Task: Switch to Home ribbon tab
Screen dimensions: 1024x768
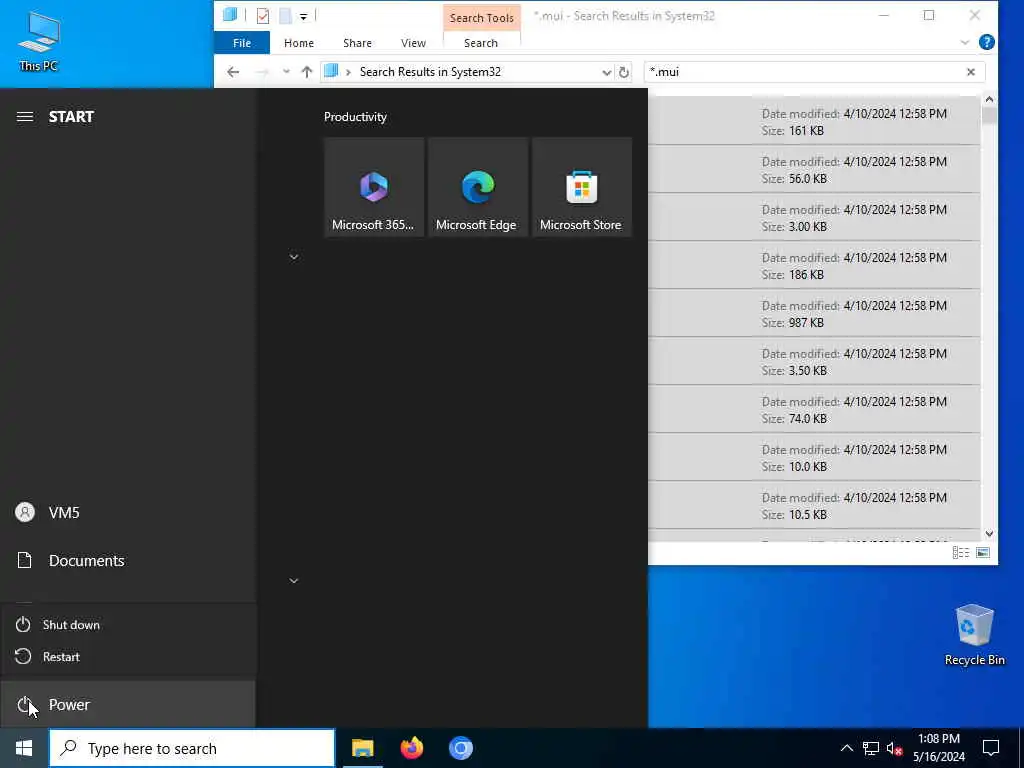Action: tap(298, 43)
